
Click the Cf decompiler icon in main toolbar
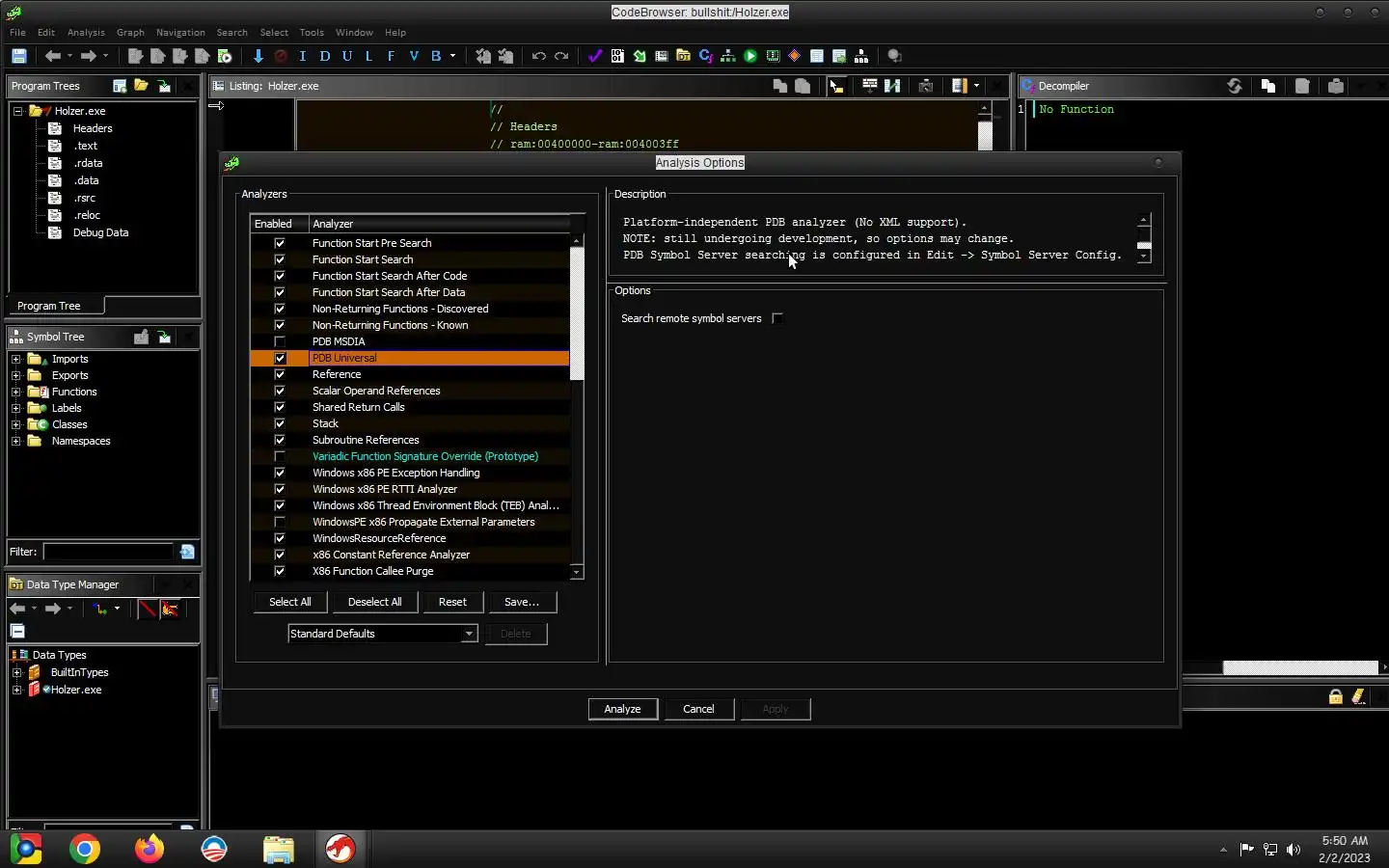(705, 56)
